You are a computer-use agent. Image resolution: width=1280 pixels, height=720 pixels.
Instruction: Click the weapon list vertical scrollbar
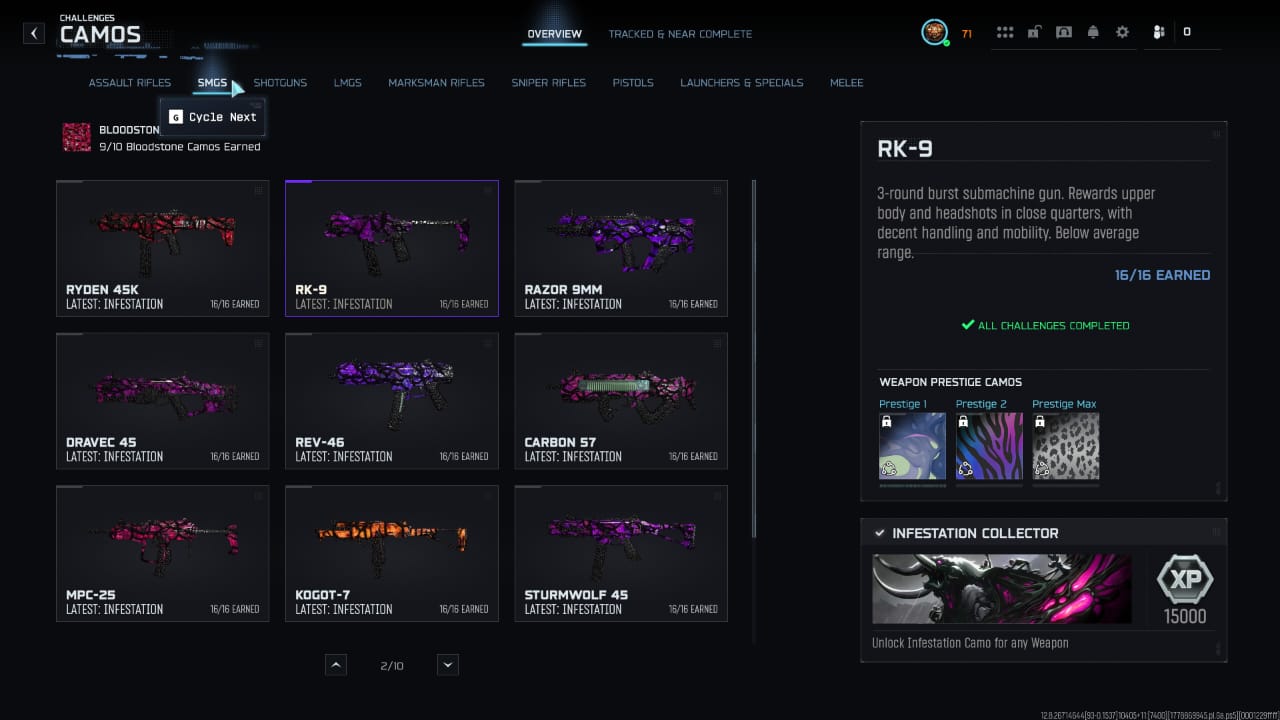pos(754,360)
